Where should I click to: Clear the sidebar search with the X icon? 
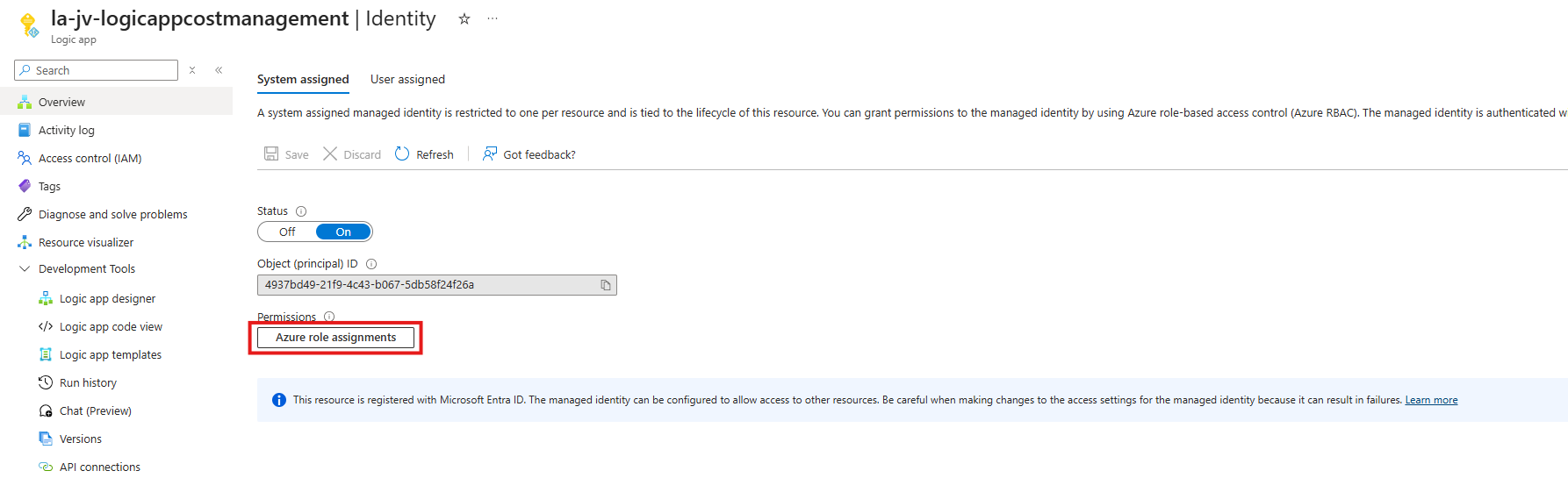pos(192,70)
